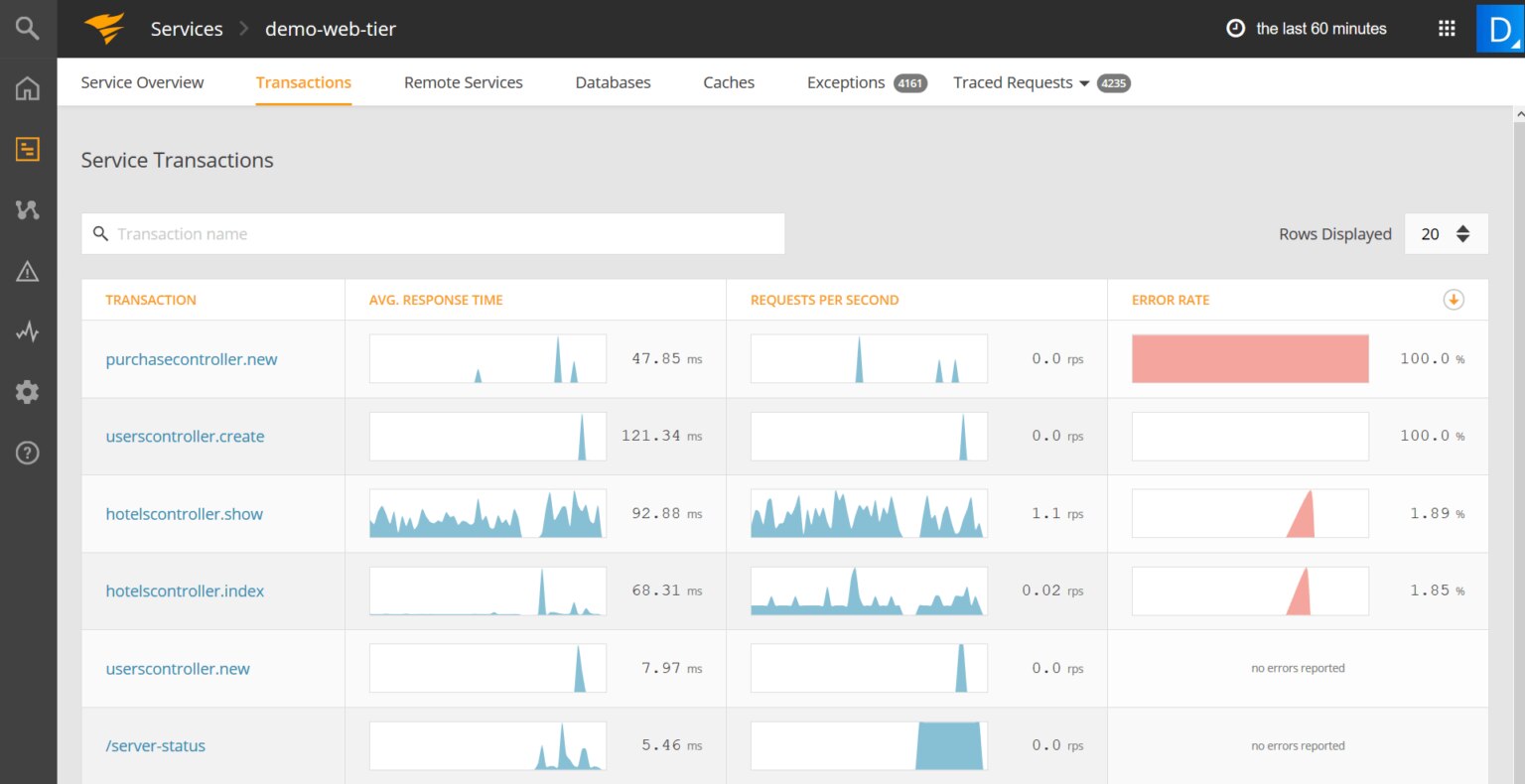1525x784 pixels.
Task: Open search from the left sidebar
Action: [x=27, y=28]
